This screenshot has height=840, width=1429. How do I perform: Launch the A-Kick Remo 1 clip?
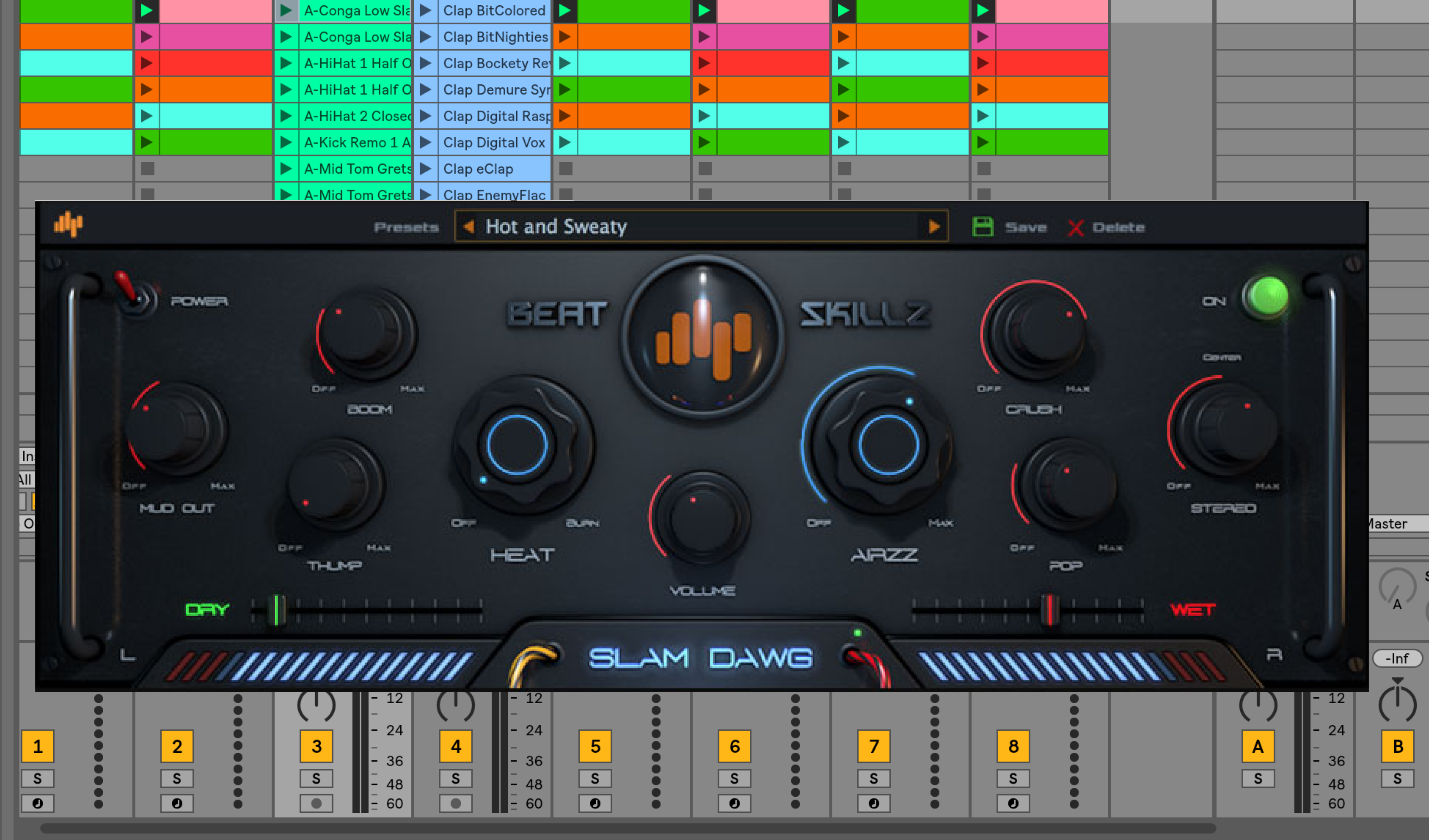[286, 142]
